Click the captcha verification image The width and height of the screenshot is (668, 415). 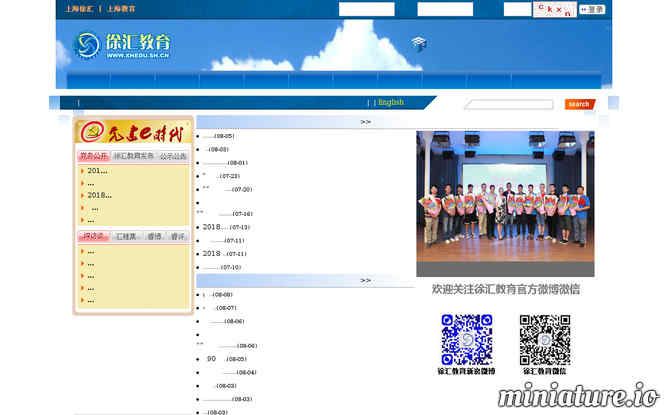click(x=555, y=10)
